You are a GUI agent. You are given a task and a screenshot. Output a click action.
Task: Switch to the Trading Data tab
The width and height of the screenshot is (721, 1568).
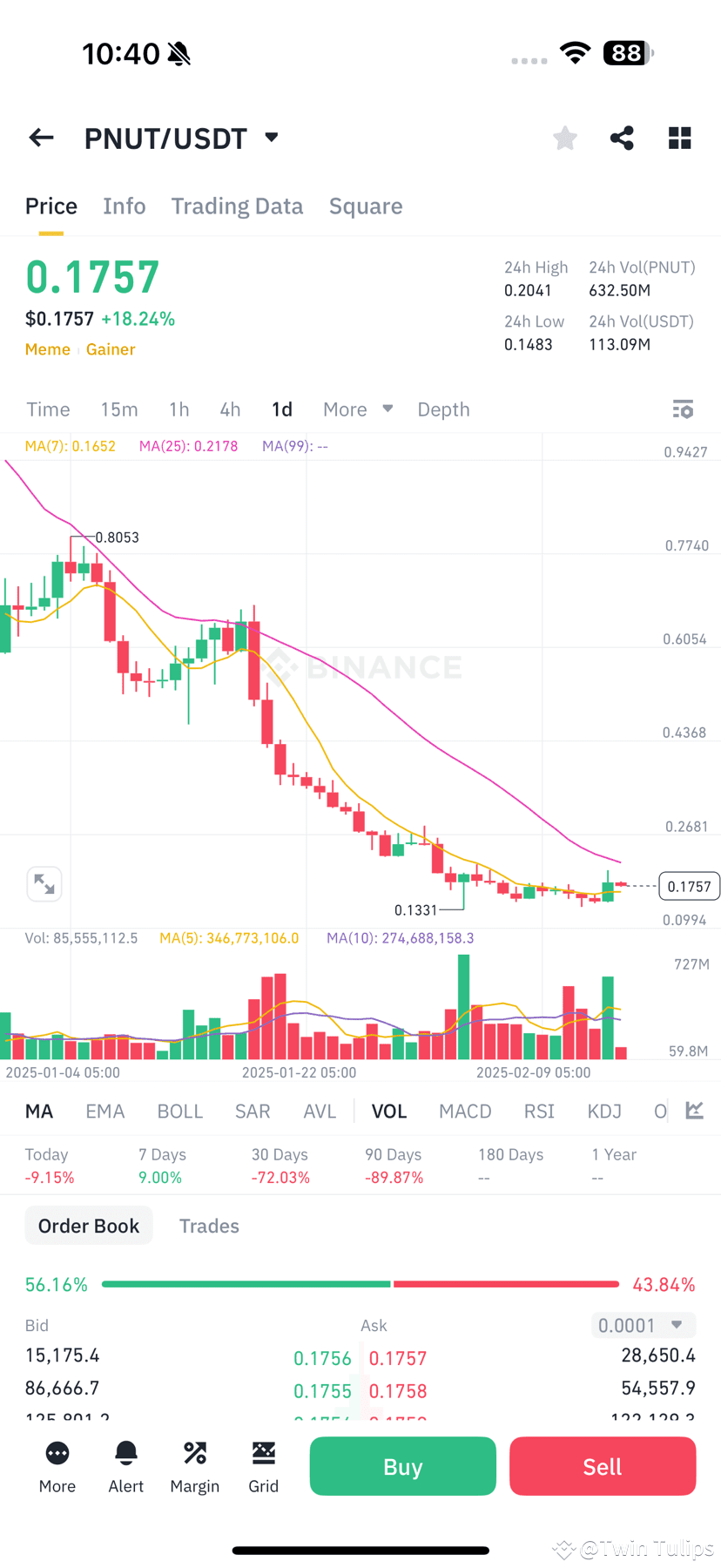(x=237, y=206)
